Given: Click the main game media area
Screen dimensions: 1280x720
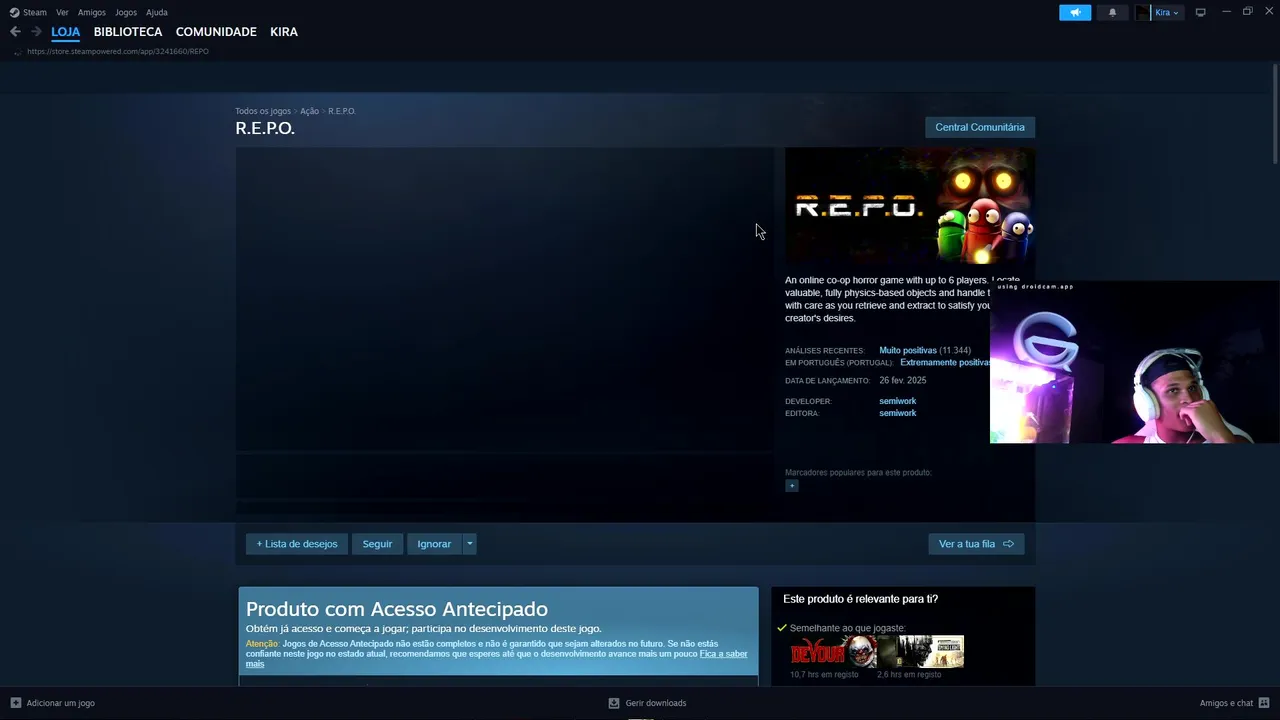Looking at the screenshot, I should (x=505, y=300).
